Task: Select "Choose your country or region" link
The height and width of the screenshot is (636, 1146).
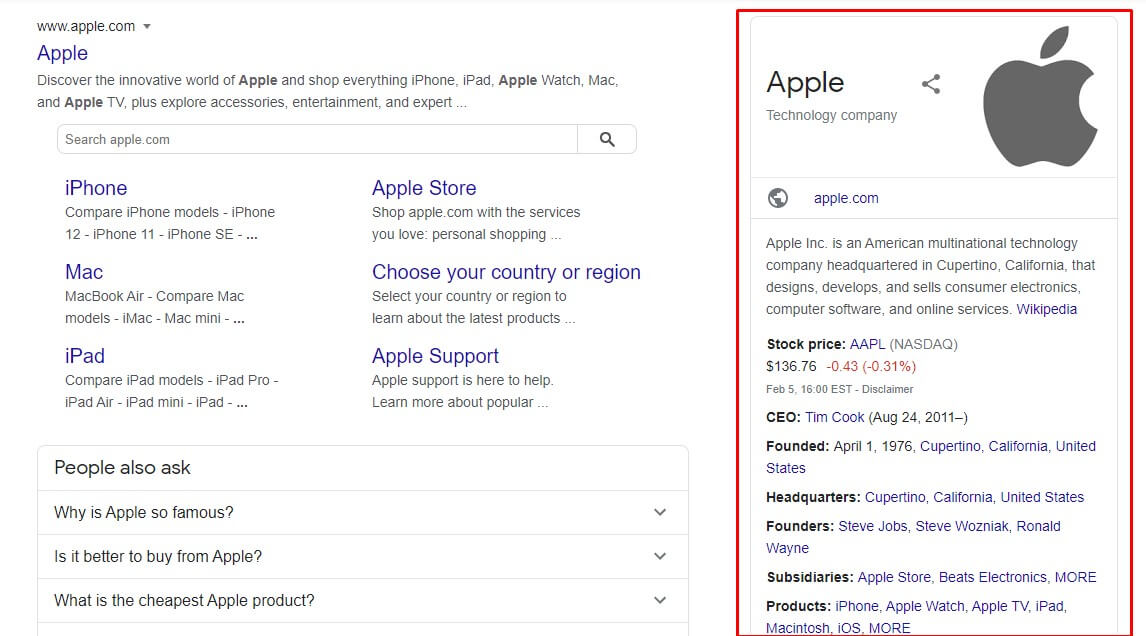Action: pos(506,272)
